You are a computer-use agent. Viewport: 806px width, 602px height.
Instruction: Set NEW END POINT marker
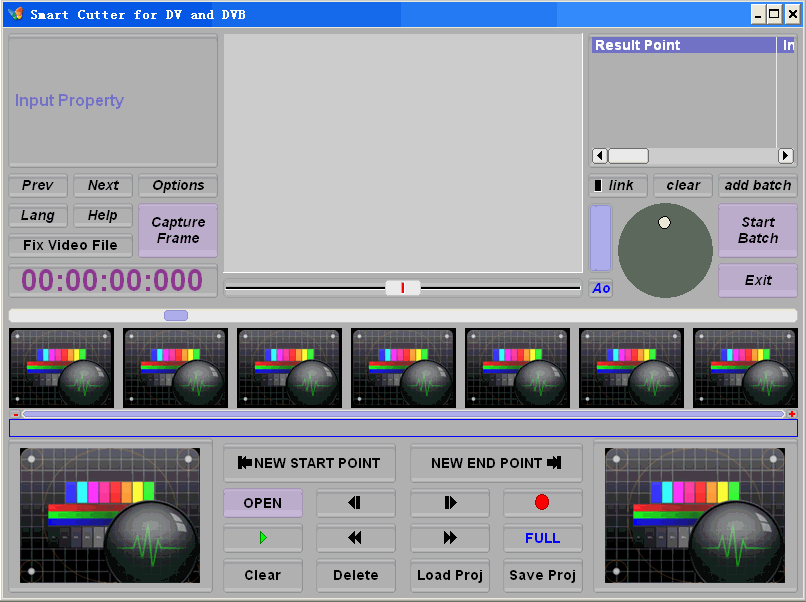496,463
